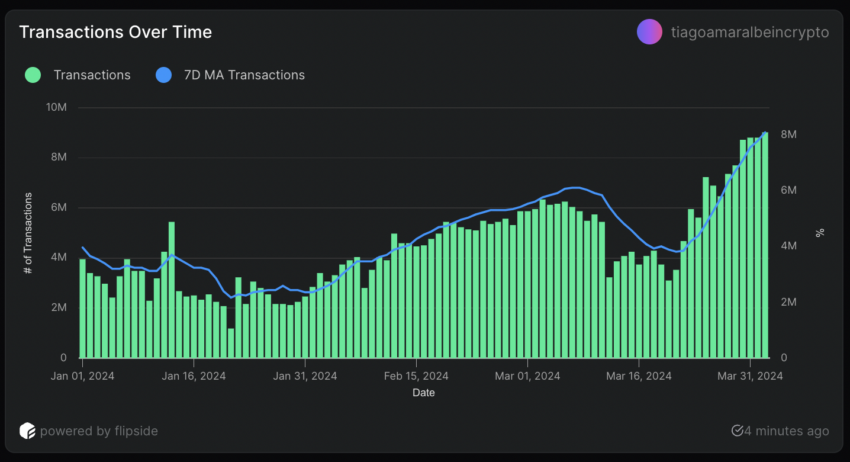Click the Jan 16, 2024 axis label
Screen dimensions: 850x462
193,376
